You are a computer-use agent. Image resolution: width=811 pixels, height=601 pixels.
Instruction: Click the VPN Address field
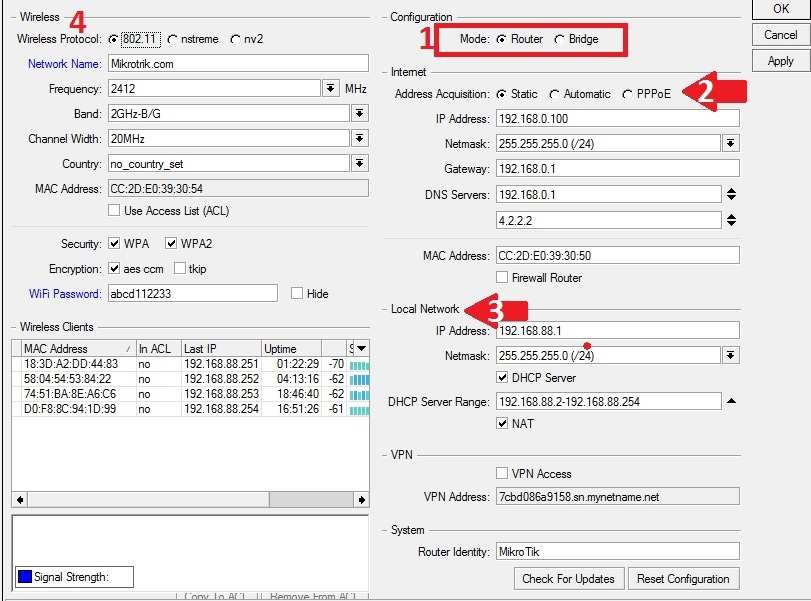coord(618,497)
